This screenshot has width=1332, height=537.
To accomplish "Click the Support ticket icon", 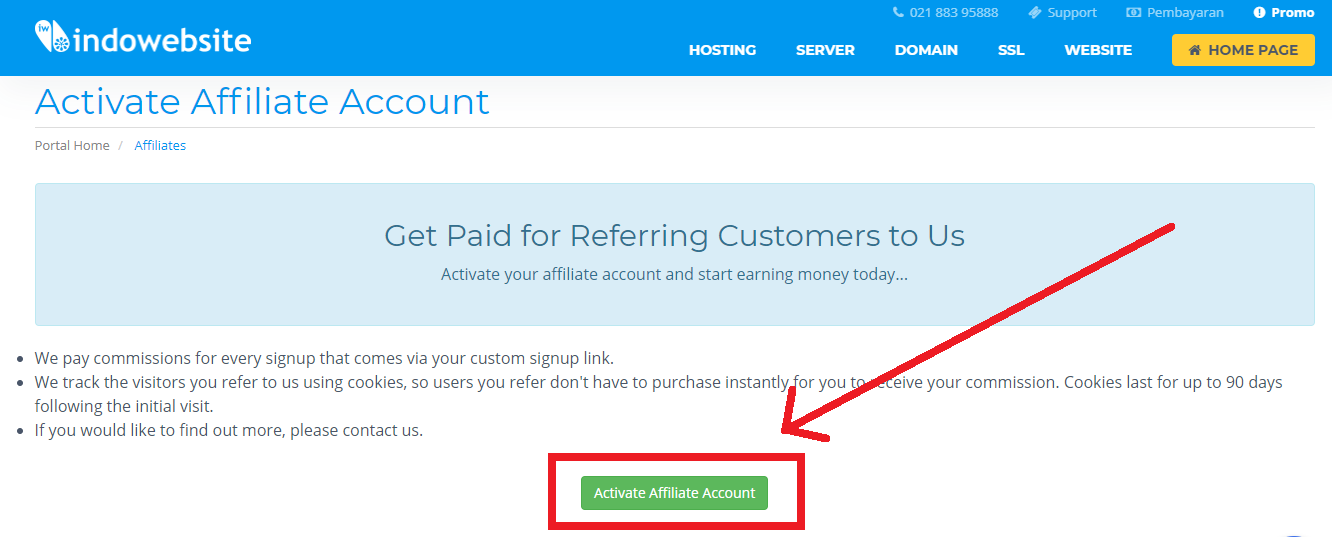I will tap(1034, 13).
